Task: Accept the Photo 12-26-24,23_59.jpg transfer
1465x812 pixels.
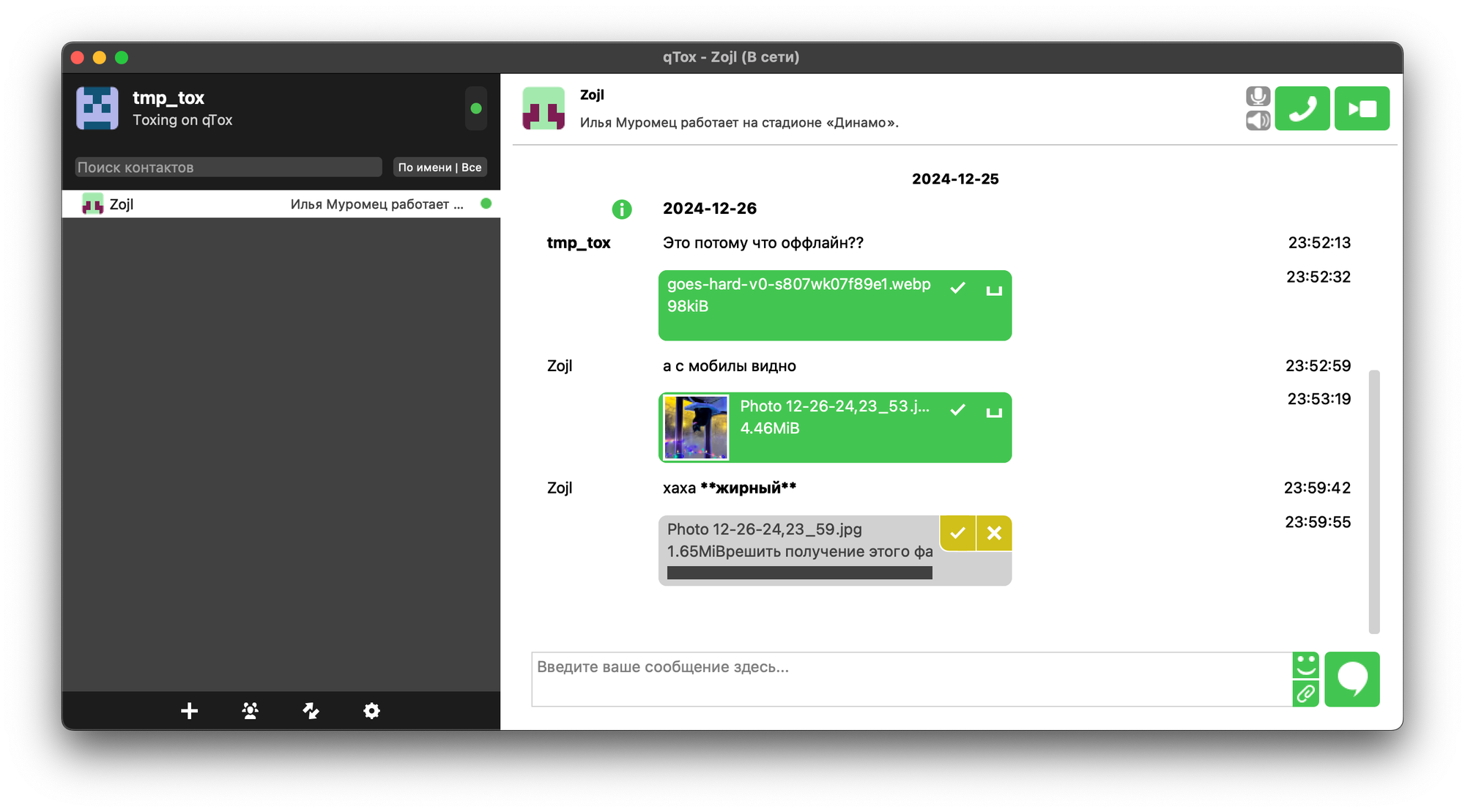Action: click(957, 533)
